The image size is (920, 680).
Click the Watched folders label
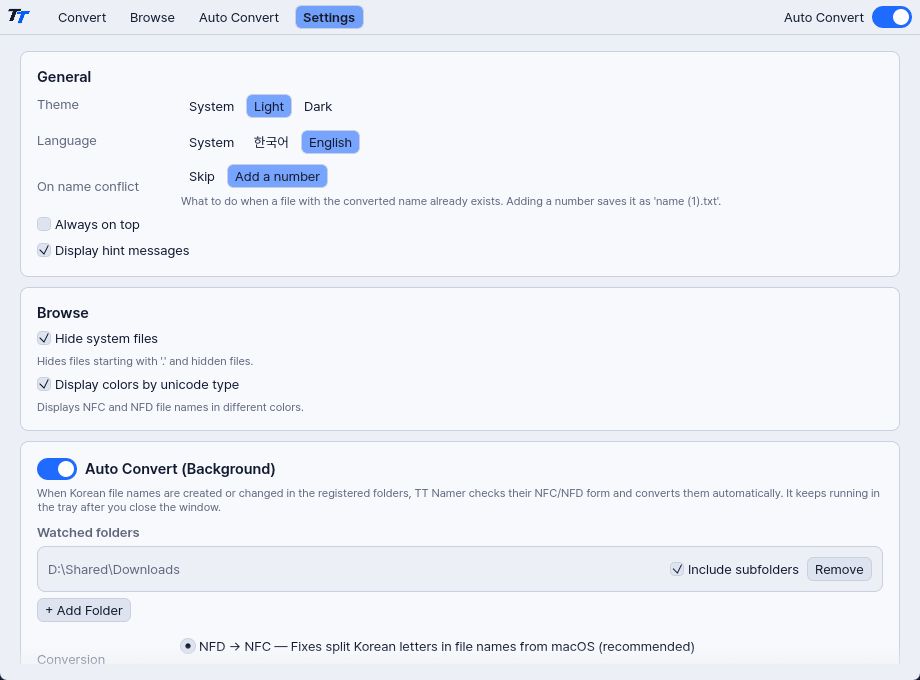pyautogui.click(x=88, y=532)
